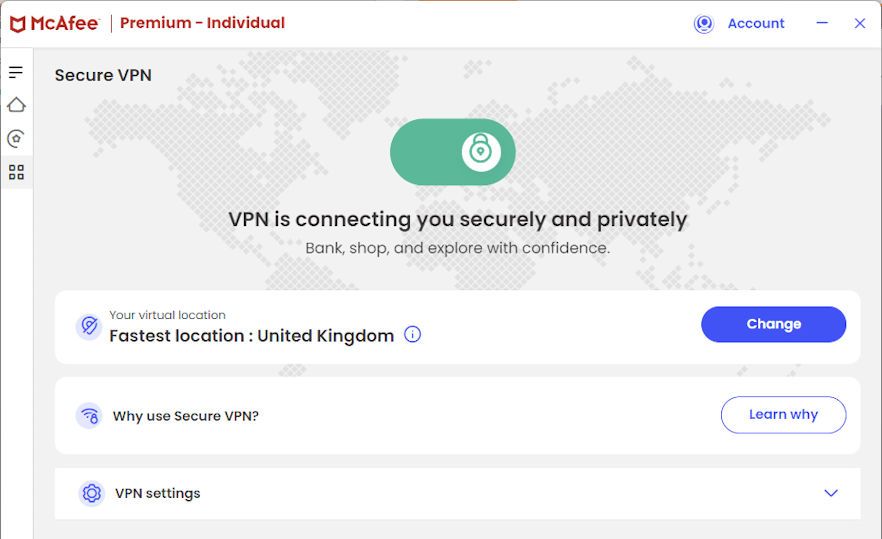882x539 pixels.
Task: Open the Protection Score icon in sidebar
Action: [16, 139]
